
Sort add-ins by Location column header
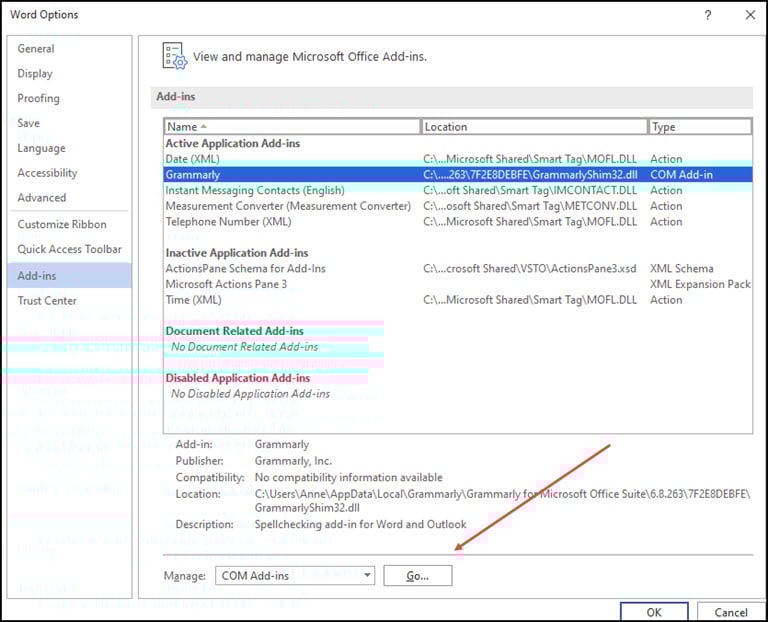coord(534,127)
